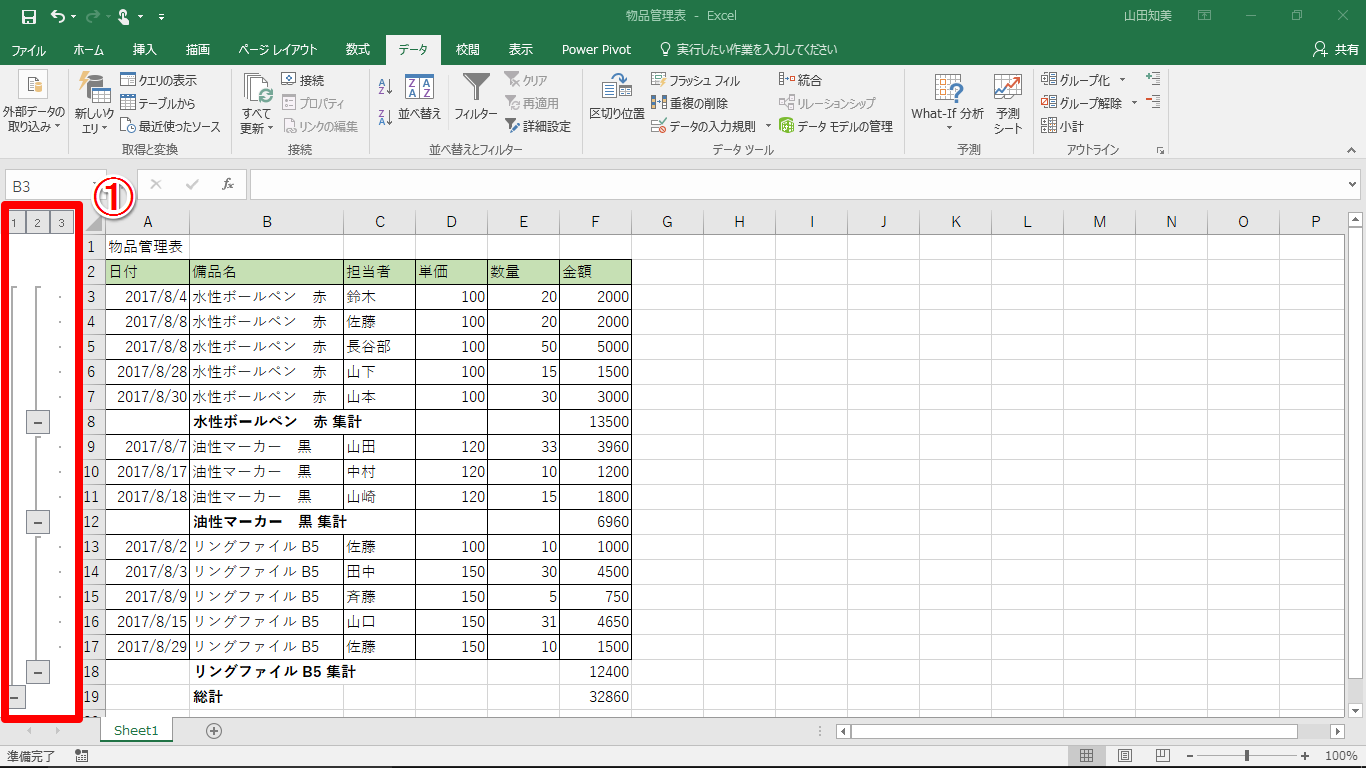Image resolution: width=1366 pixels, height=768 pixels.
Task: Sort descending with the Z→A icon
Action: pyautogui.click(x=385, y=117)
